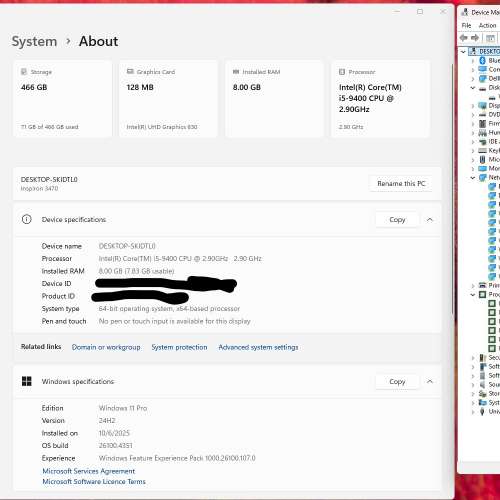Viewport: 500px width, 500px height.
Task: Collapse the Network adapters category arrow
Action: click(x=473, y=177)
